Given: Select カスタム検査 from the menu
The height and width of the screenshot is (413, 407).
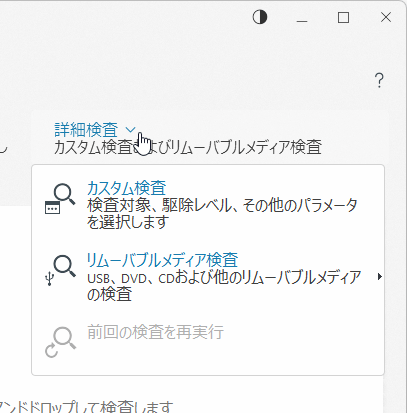Looking at the screenshot, I should (x=126, y=188).
